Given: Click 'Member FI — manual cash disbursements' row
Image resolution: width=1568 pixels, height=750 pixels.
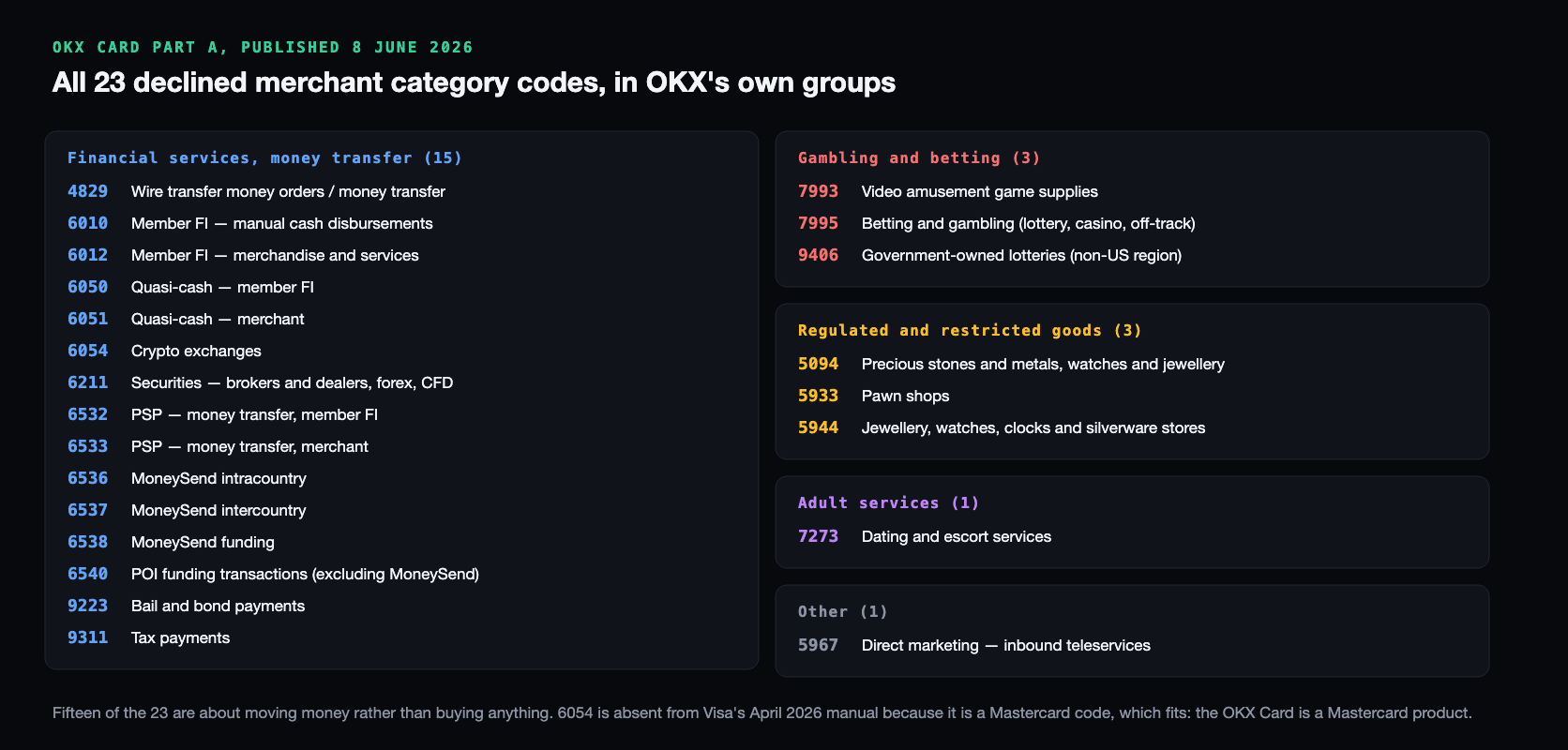Looking at the screenshot, I should click(x=282, y=223).
